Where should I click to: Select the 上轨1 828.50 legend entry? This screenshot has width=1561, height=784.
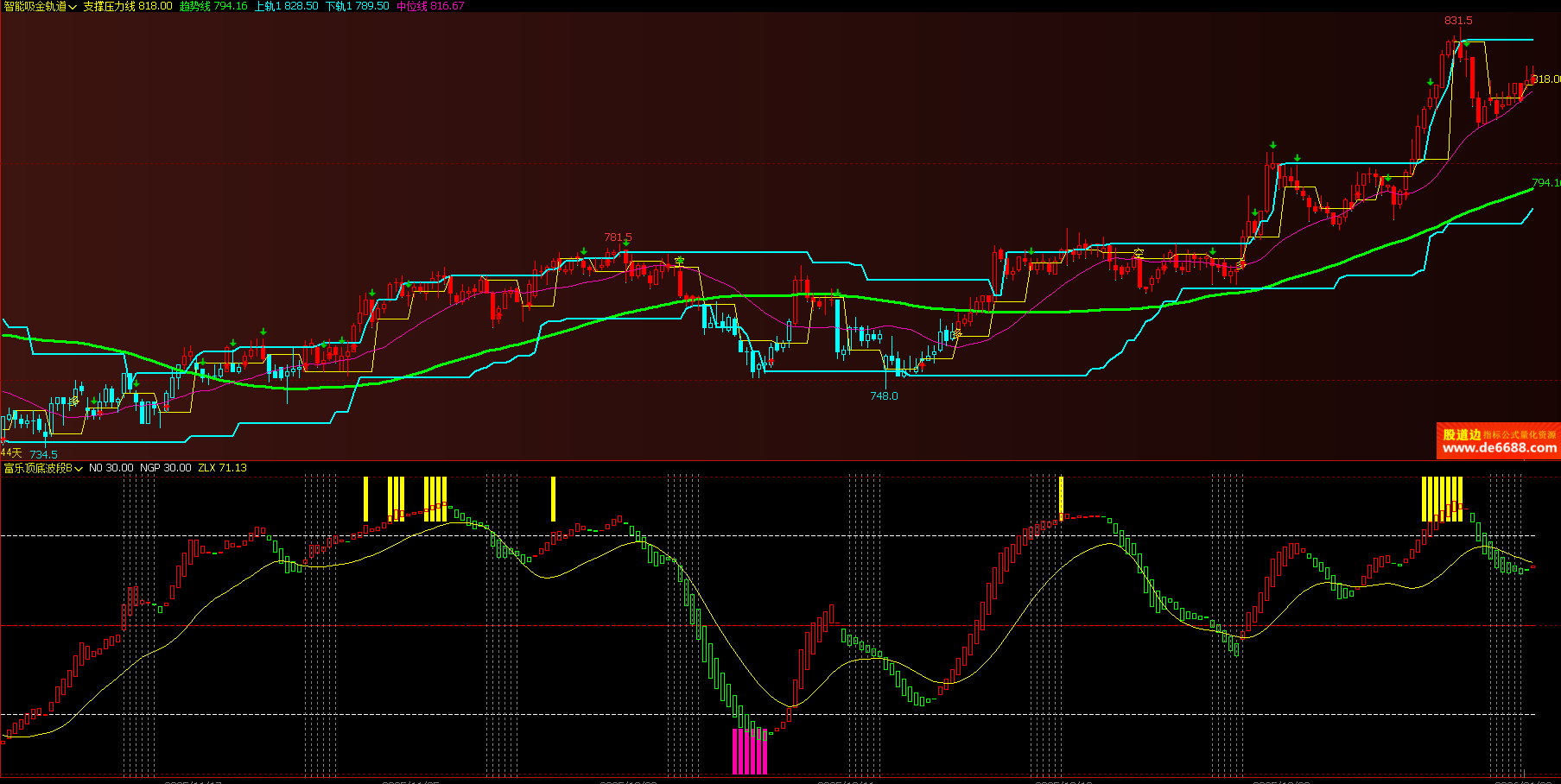coord(286,6)
